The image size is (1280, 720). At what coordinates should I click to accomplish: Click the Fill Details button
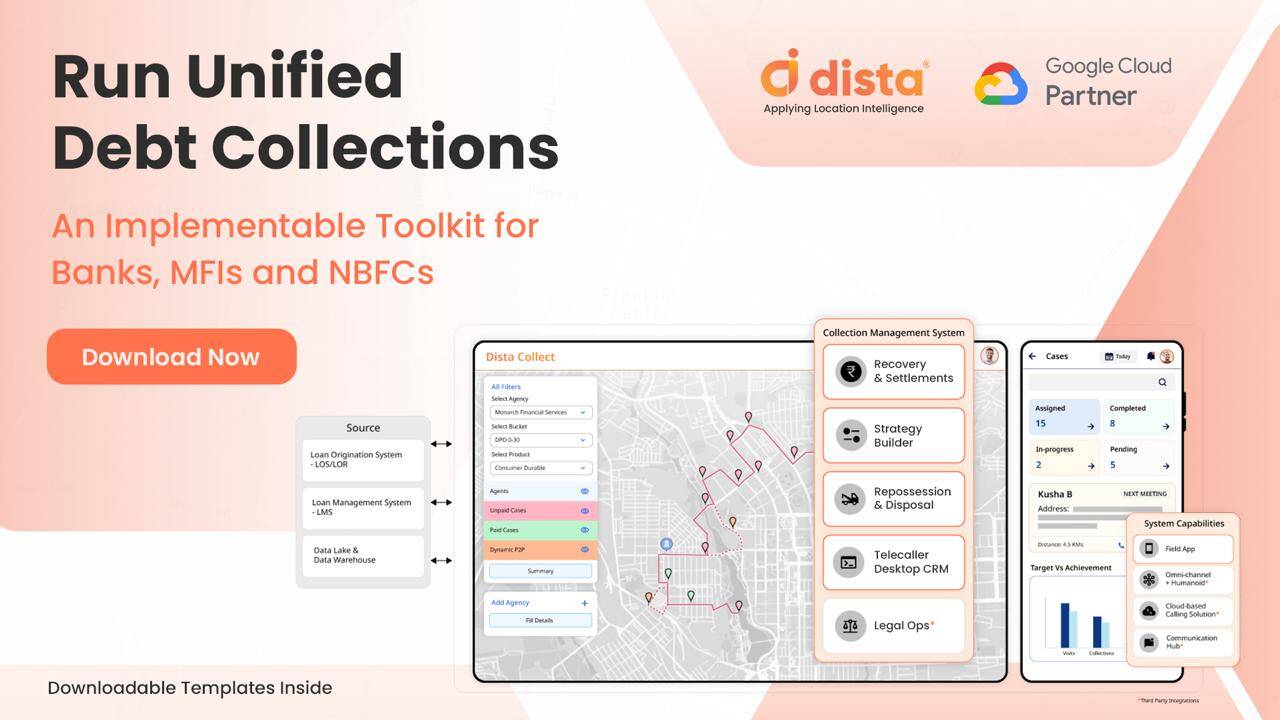coord(540,620)
